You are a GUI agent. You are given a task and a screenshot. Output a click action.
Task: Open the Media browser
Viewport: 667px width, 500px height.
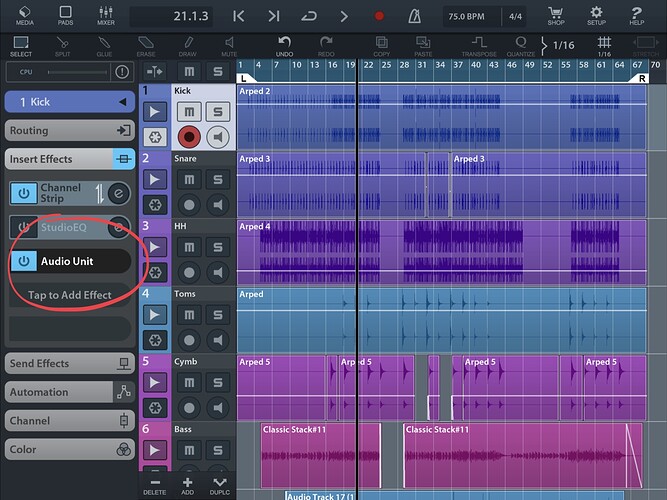coord(25,15)
